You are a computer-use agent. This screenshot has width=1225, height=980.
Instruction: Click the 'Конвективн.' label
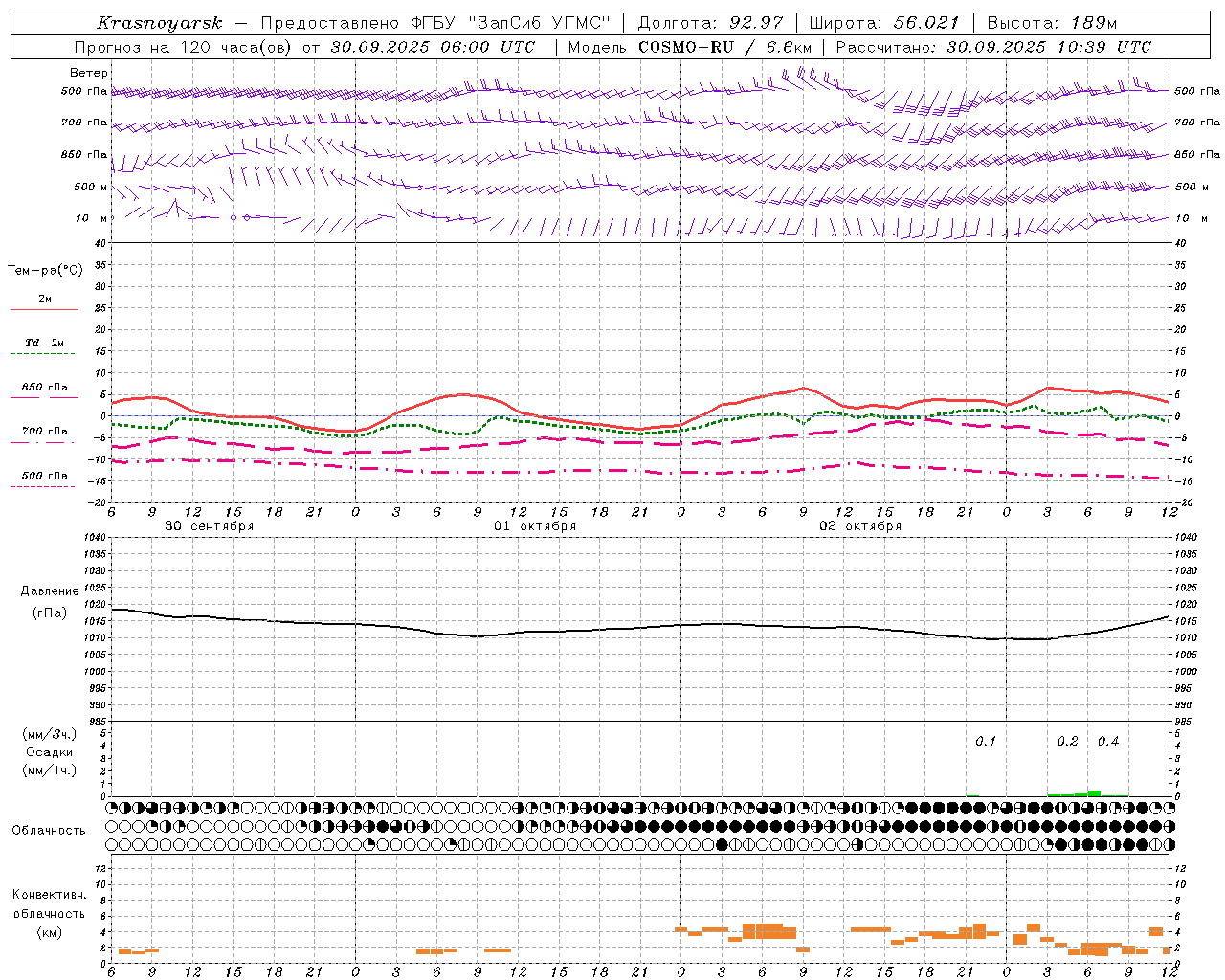click(x=49, y=895)
